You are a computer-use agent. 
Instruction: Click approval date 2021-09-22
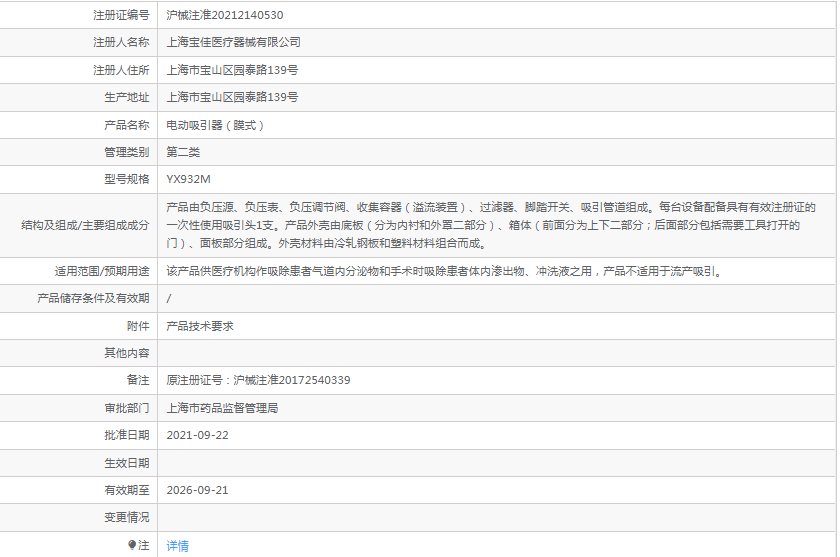pos(197,435)
